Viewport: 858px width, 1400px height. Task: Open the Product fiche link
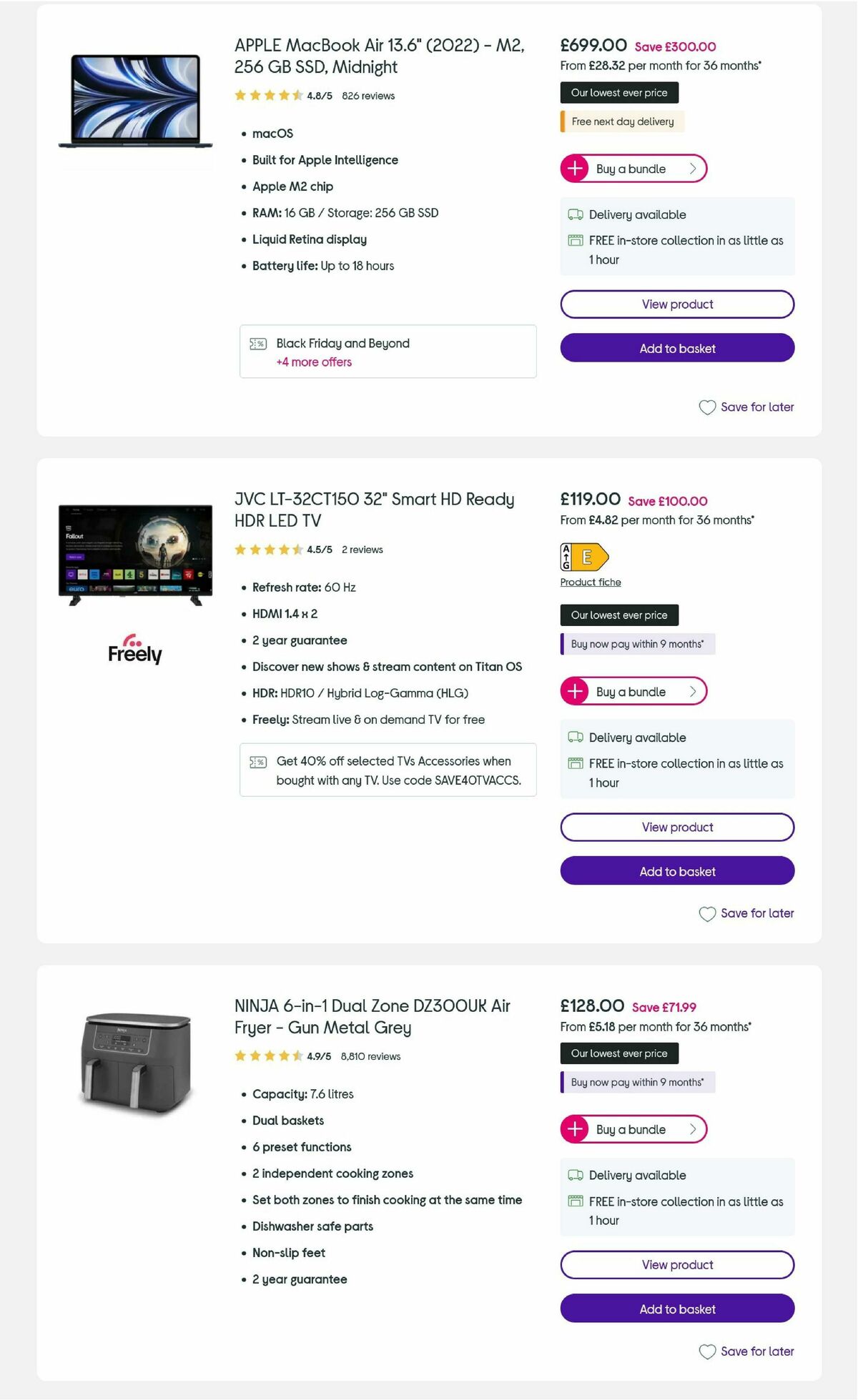click(x=590, y=582)
